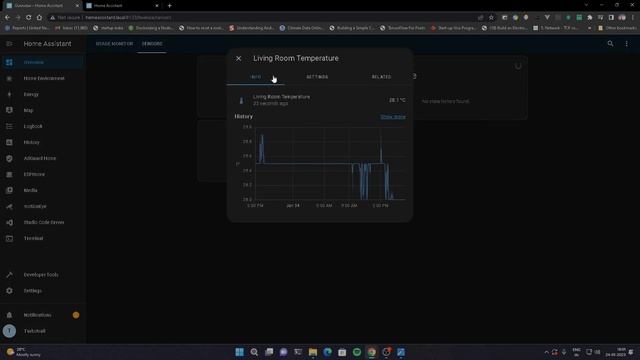Open AdGuard Home shield icon
This screenshot has width=640, height=360.
coord(9,158)
